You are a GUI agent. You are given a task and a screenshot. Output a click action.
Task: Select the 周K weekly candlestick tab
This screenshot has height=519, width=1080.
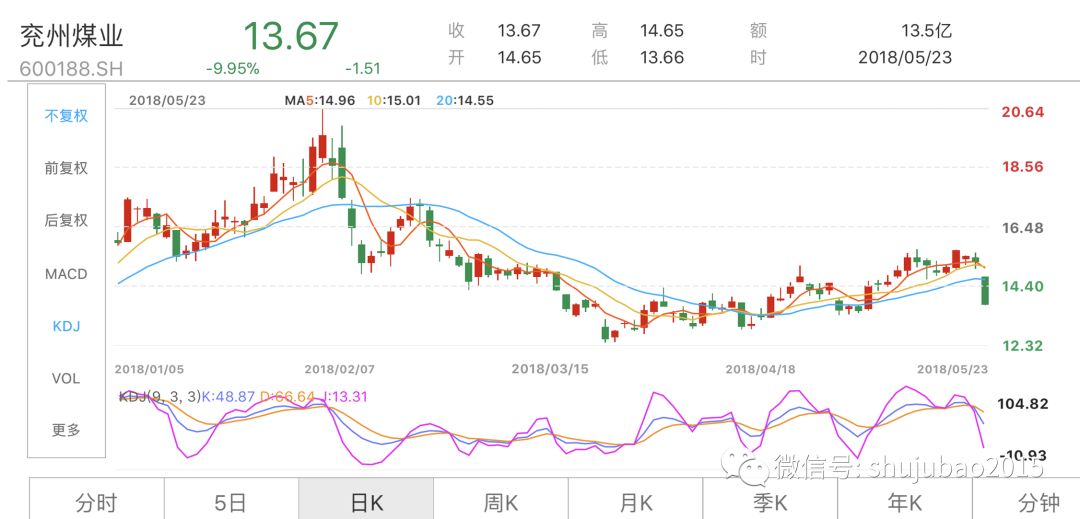click(x=501, y=502)
